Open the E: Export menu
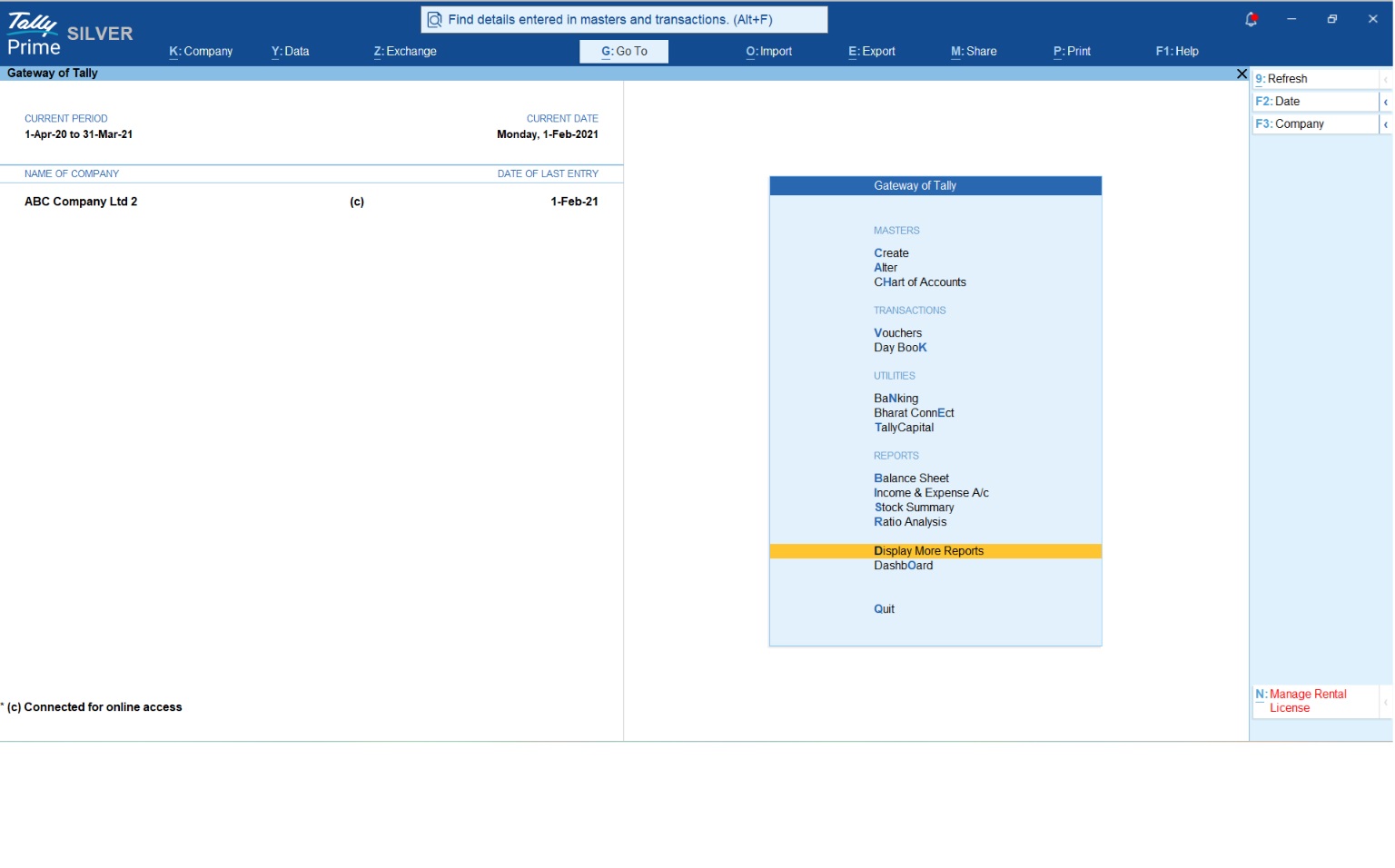Screen dimensions: 1395x868 872,52
